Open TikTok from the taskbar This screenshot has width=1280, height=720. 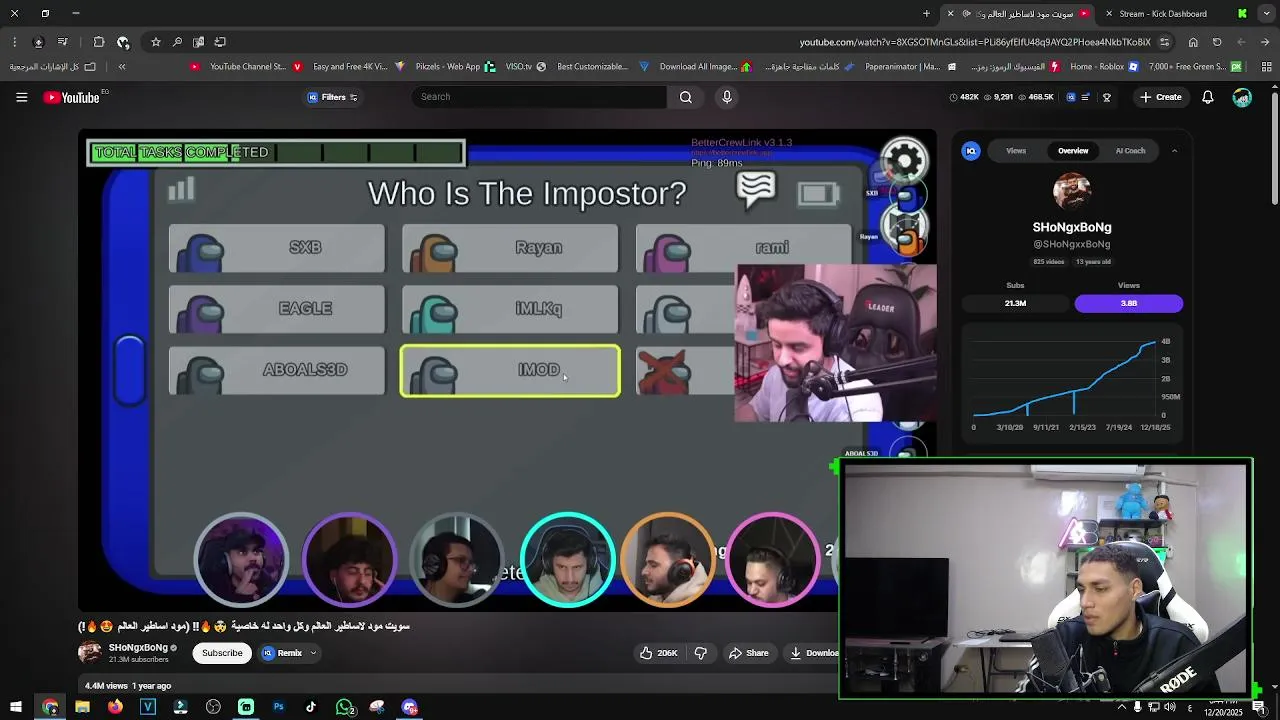pos(311,707)
